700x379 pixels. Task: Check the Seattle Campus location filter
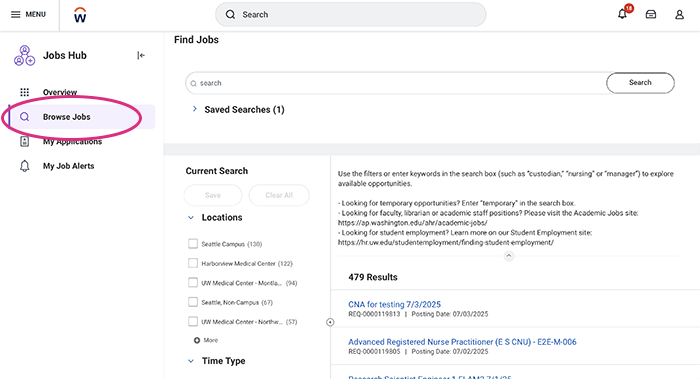click(x=193, y=244)
